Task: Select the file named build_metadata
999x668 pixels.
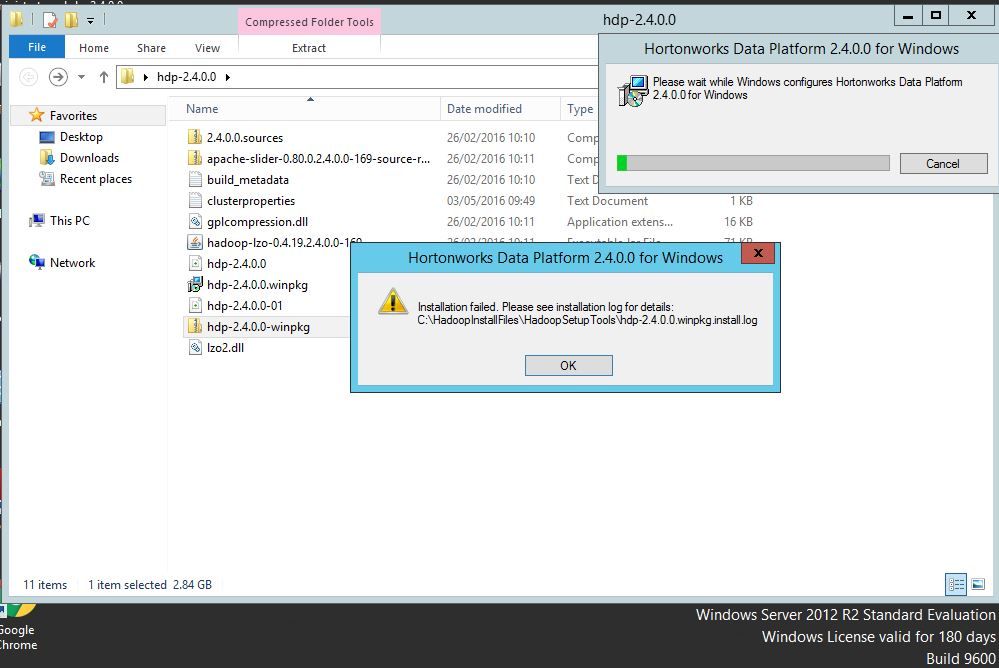Action: coord(248,180)
